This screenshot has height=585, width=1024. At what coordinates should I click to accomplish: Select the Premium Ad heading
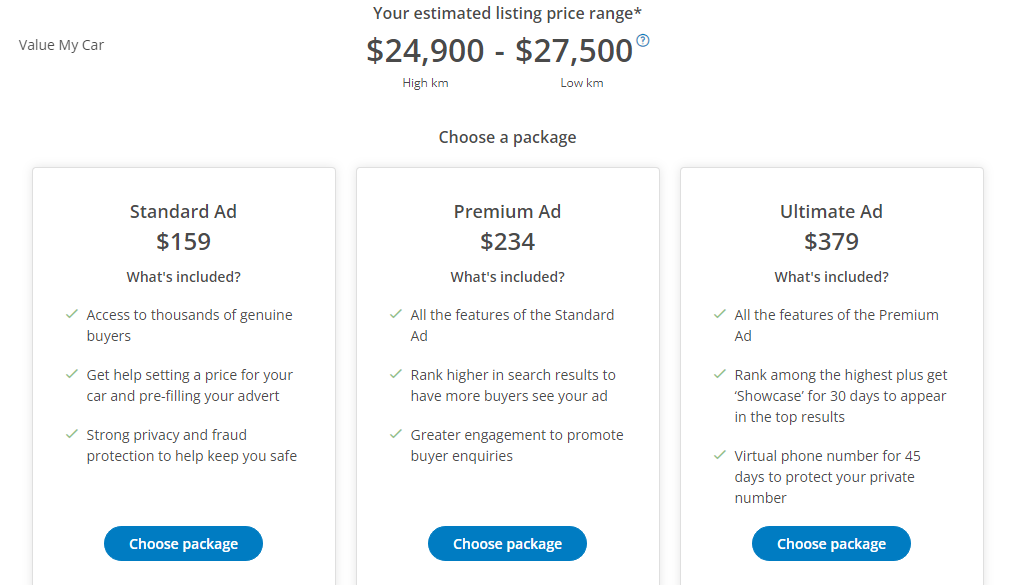pos(507,211)
